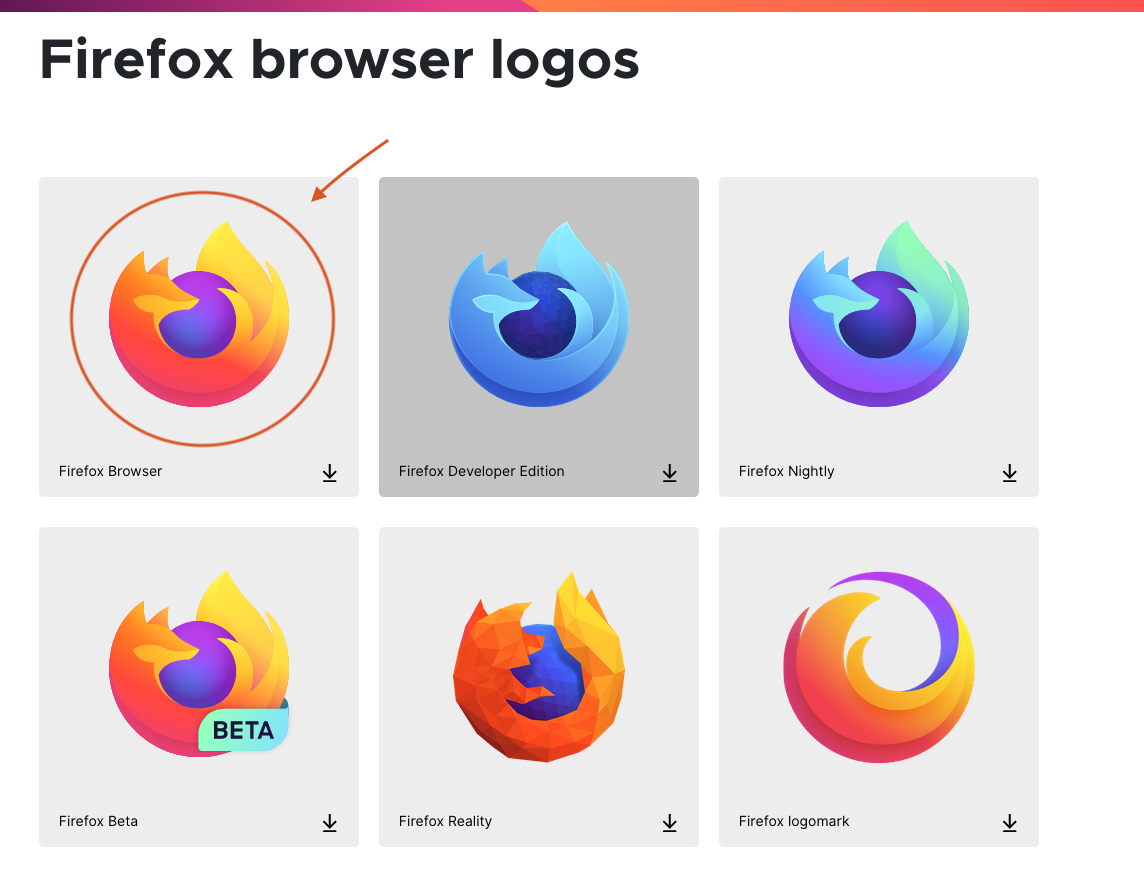Screen dimensions: 1144x886
Task: Download the Firefox Beta logo
Action: pos(330,823)
